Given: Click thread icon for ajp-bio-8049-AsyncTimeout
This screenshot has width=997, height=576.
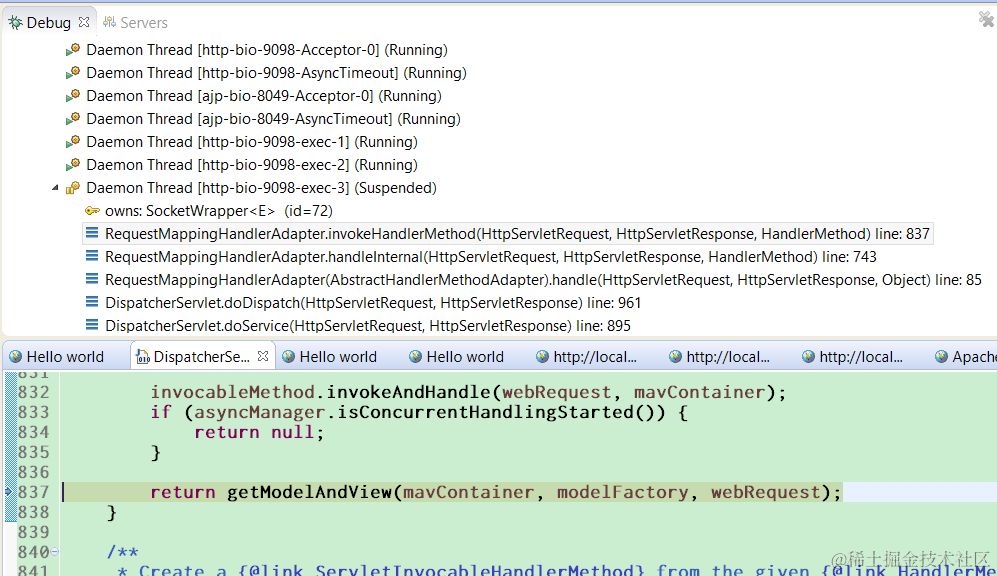Looking at the screenshot, I should click(x=73, y=118).
